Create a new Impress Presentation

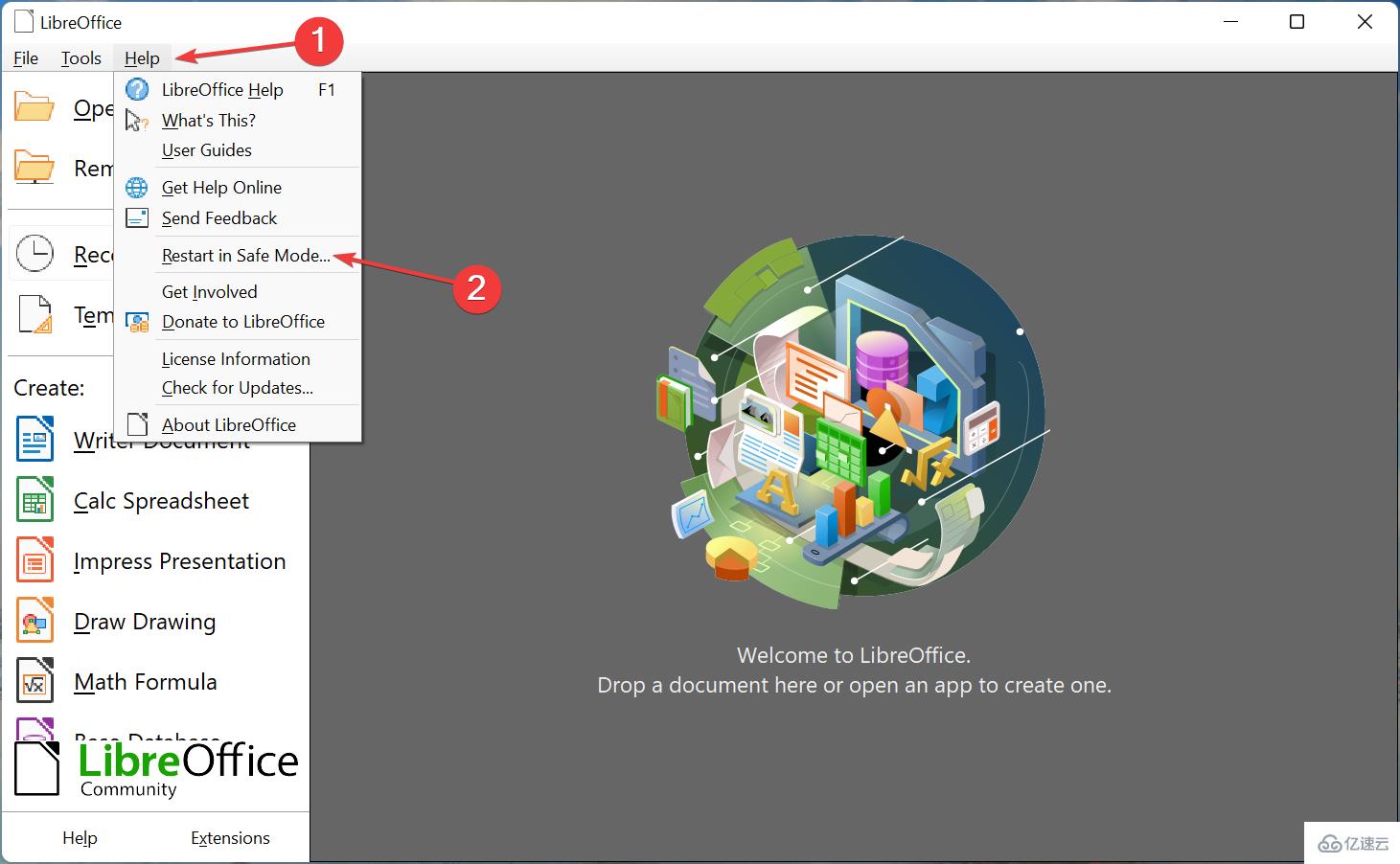179,561
